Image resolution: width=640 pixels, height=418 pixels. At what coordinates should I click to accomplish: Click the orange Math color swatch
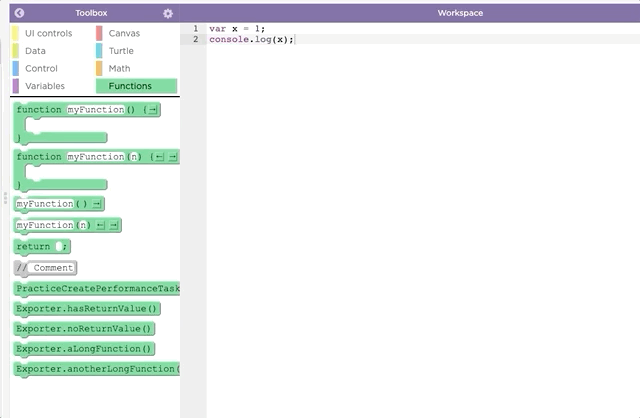click(99, 68)
